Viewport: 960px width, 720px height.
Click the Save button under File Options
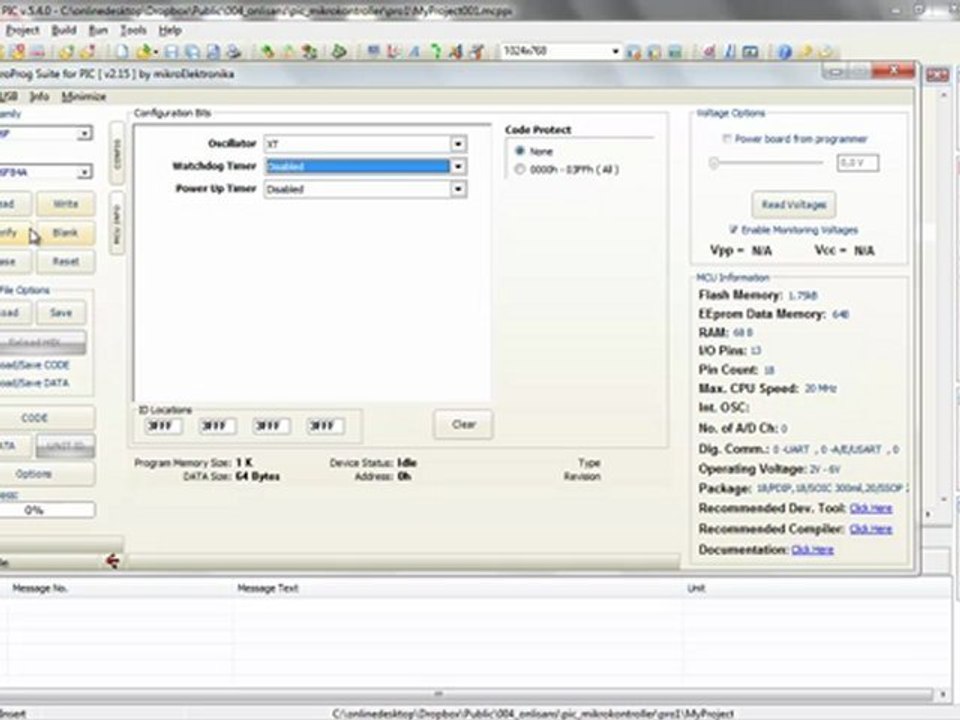pos(61,313)
